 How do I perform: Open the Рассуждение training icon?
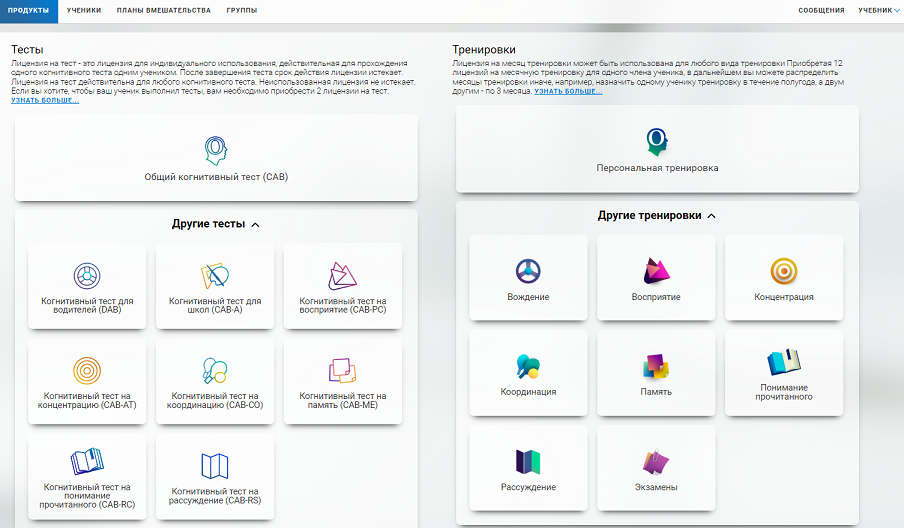(x=528, y=461)
